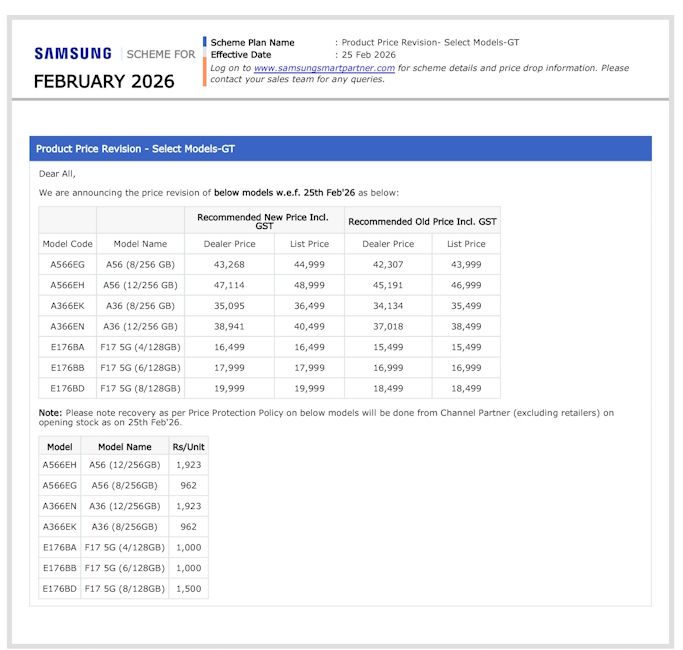Viewport: 683px width, 650px height.
Task: Select 'F17 5G (6/128GB)' in price table
Action: point(140,368)
